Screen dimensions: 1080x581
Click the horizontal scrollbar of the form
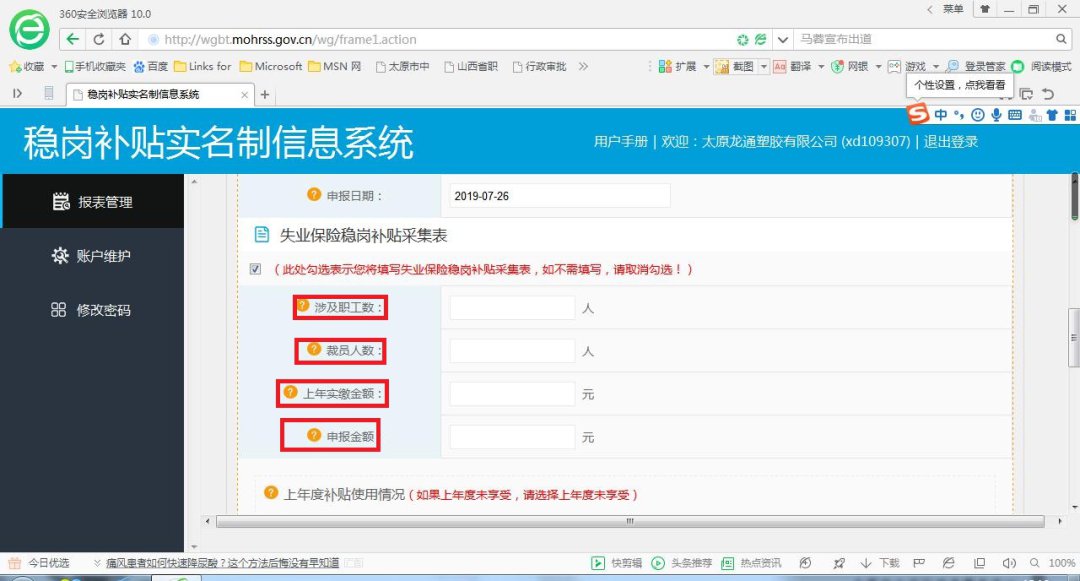click(x=628, y=521)
